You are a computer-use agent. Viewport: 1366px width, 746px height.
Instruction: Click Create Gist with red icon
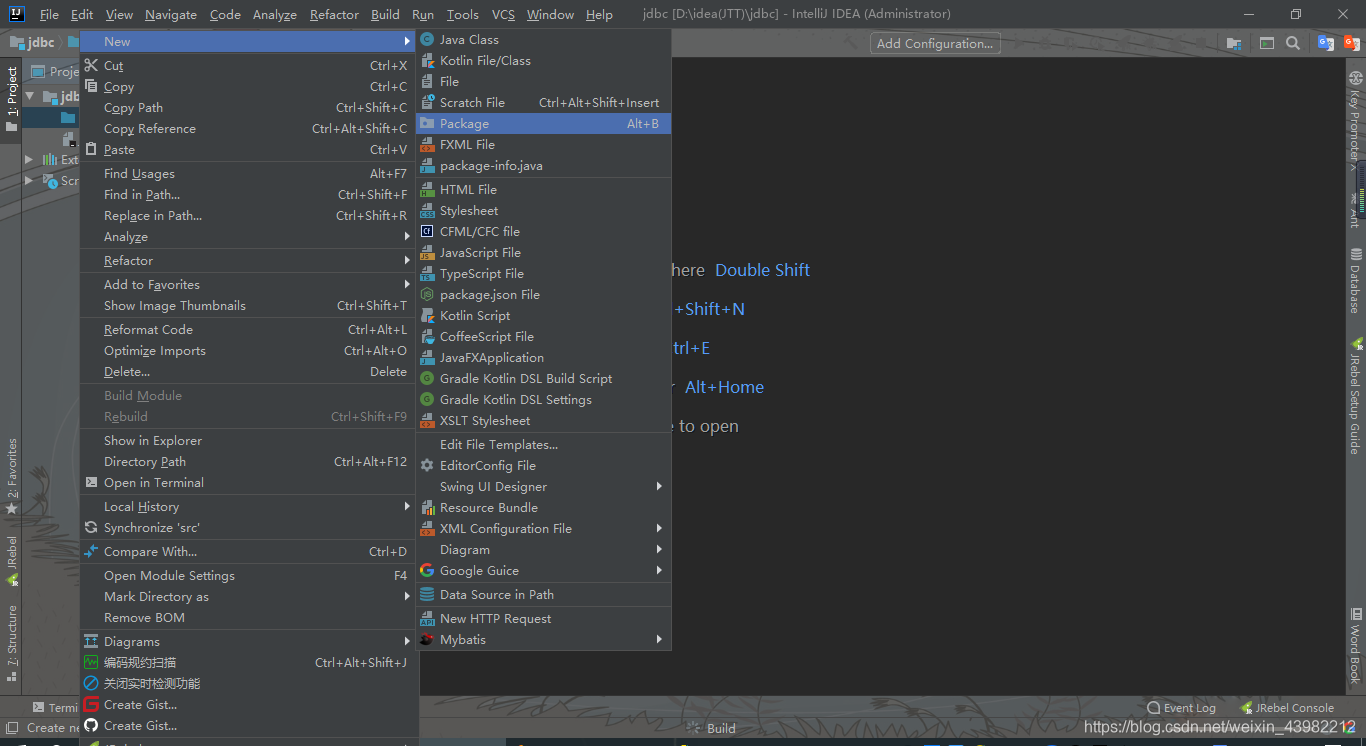click(x=249, y=704)
